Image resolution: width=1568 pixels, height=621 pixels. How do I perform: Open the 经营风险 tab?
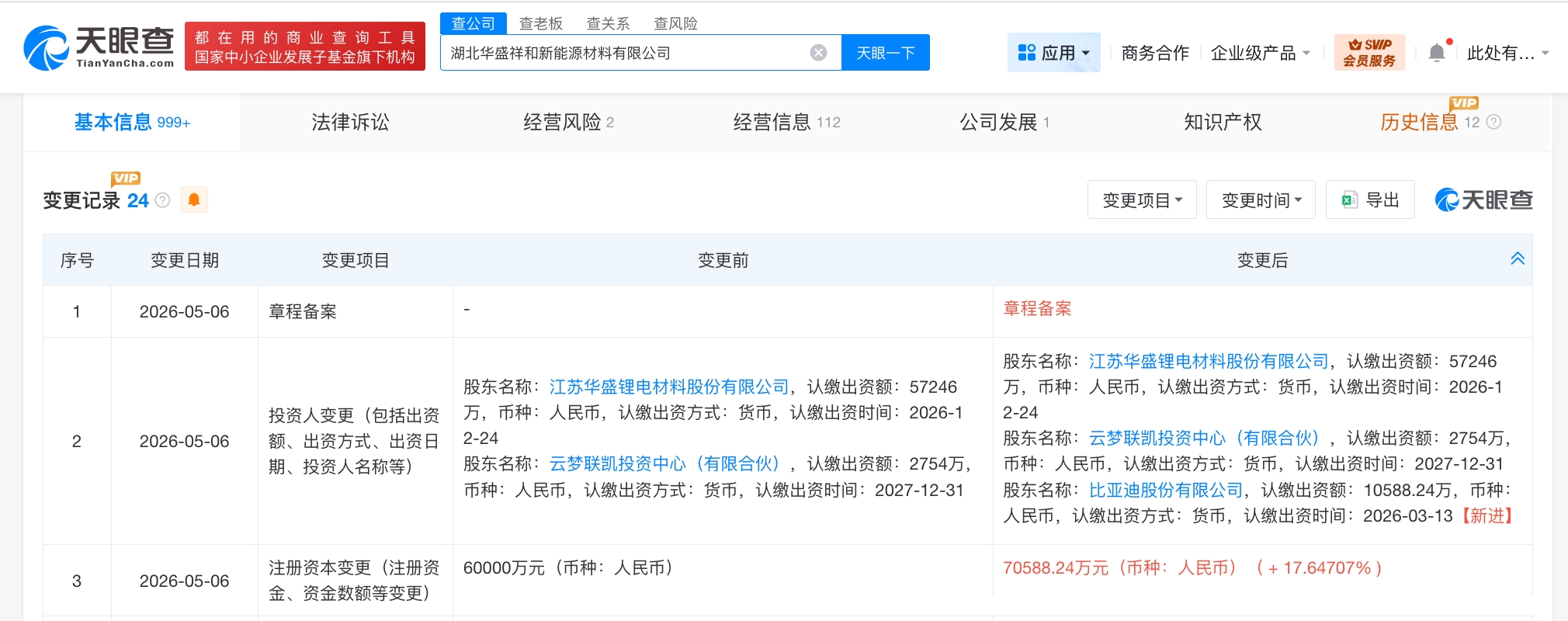[569, 122]
